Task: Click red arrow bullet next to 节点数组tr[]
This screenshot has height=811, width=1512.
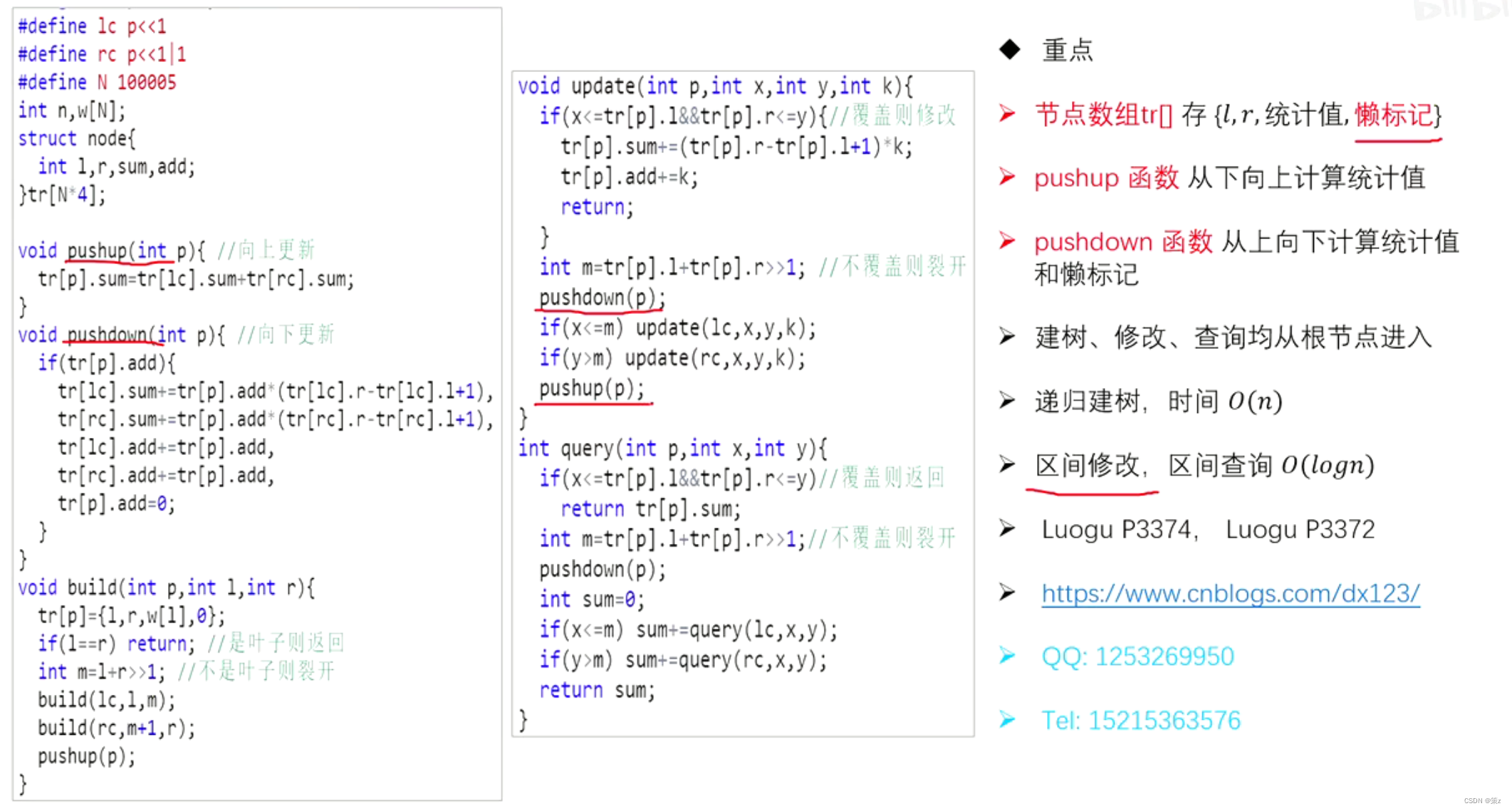Action: pos(1007,114)
